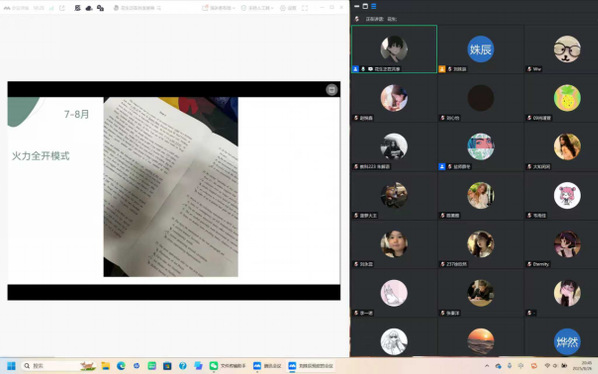The image size is (598, 374).
Task: Show hidden icons via the system tray chevron
Action: pos(487,366)
